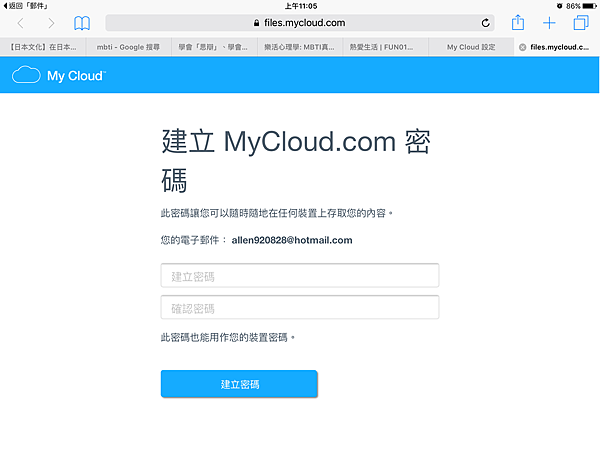Click the battery indicator in status bar
600x450 pixels.
(590, 6)
